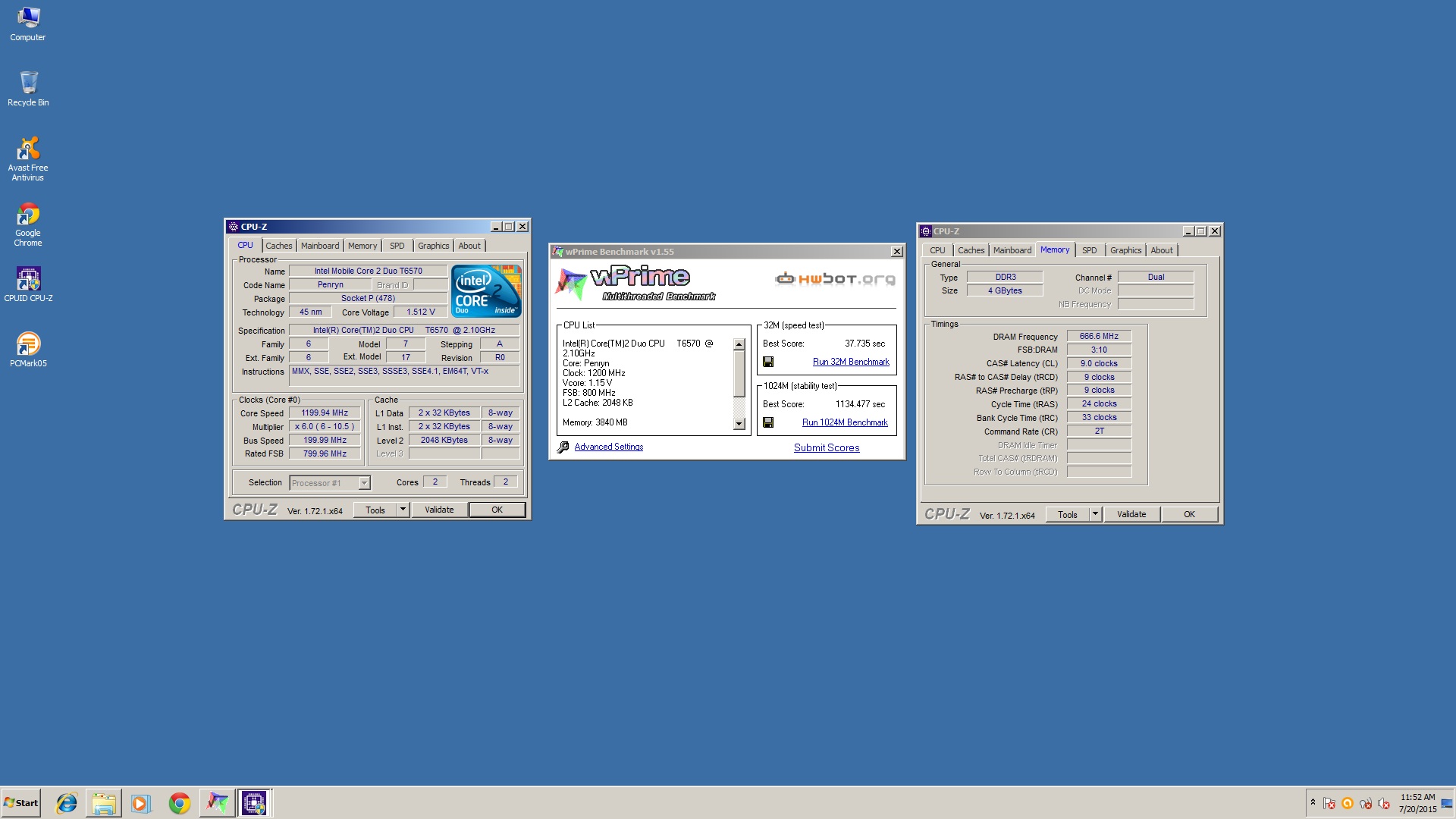The width and height of the screenshot is (1456, 819).
Task: Click the wPrime title bar icon
Action: (558, 252)
